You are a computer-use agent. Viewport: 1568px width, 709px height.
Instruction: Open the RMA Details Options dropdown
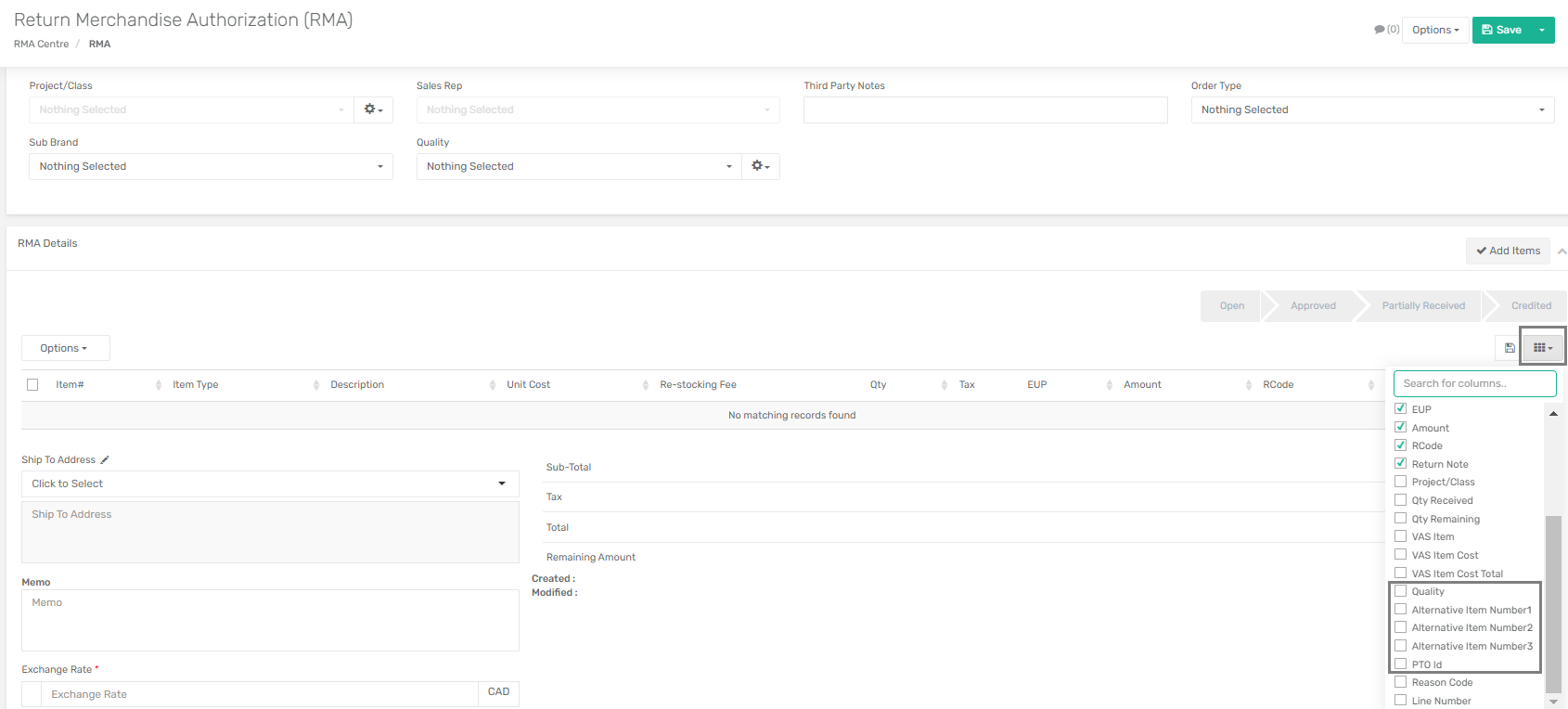coord(65,348)
